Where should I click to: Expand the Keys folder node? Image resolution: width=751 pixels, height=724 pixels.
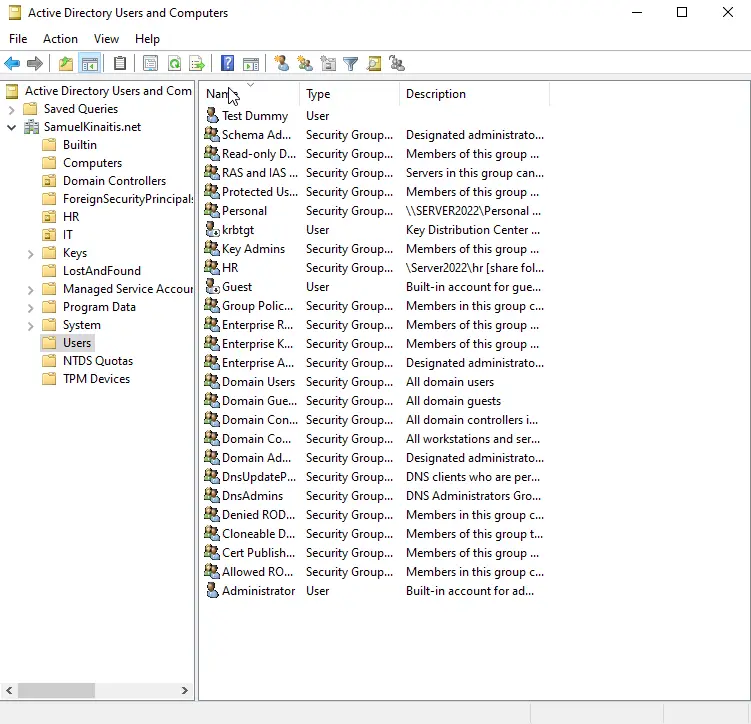pos(31,253)
